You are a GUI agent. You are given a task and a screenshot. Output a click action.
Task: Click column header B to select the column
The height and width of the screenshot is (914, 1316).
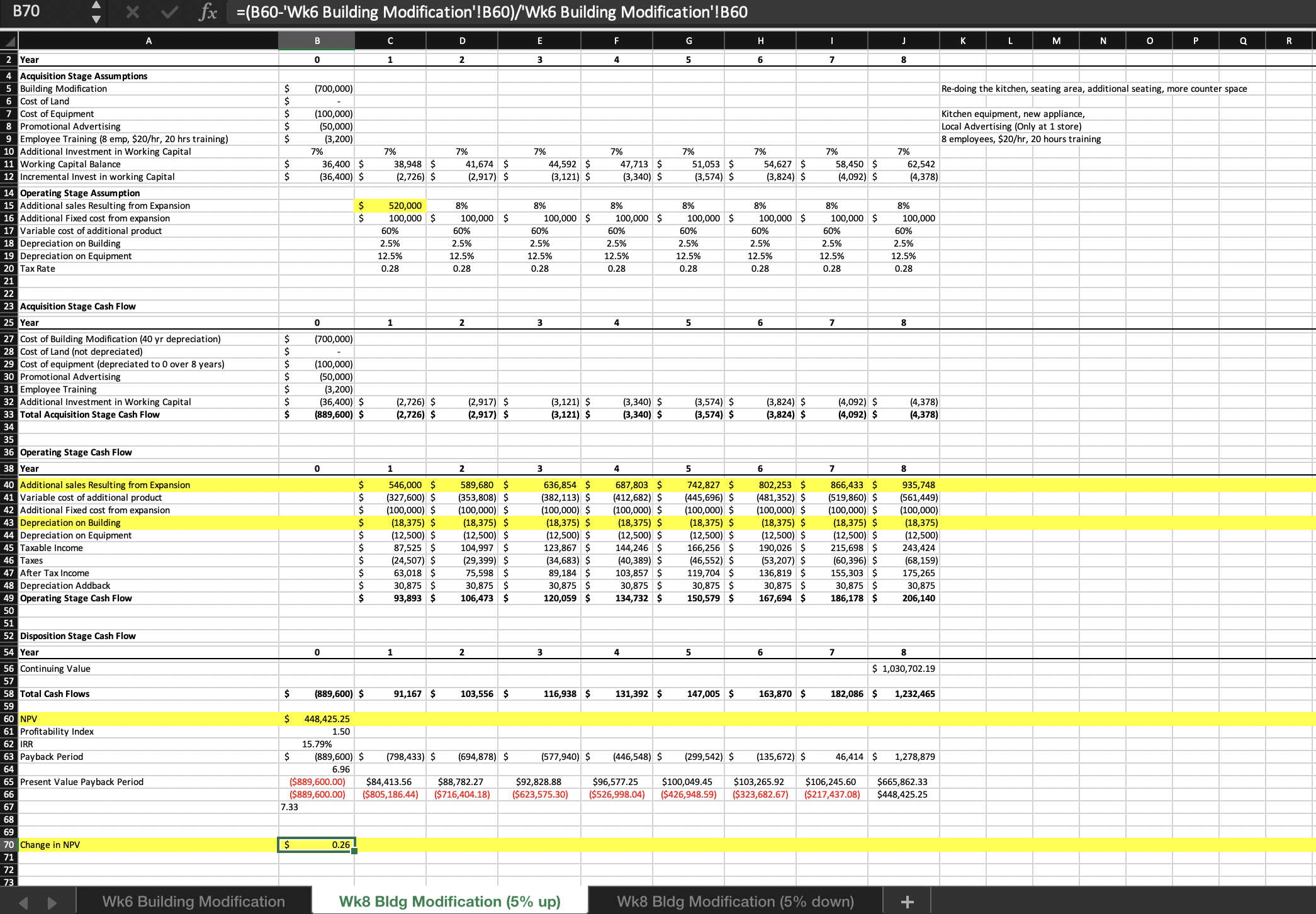(317, 40)
